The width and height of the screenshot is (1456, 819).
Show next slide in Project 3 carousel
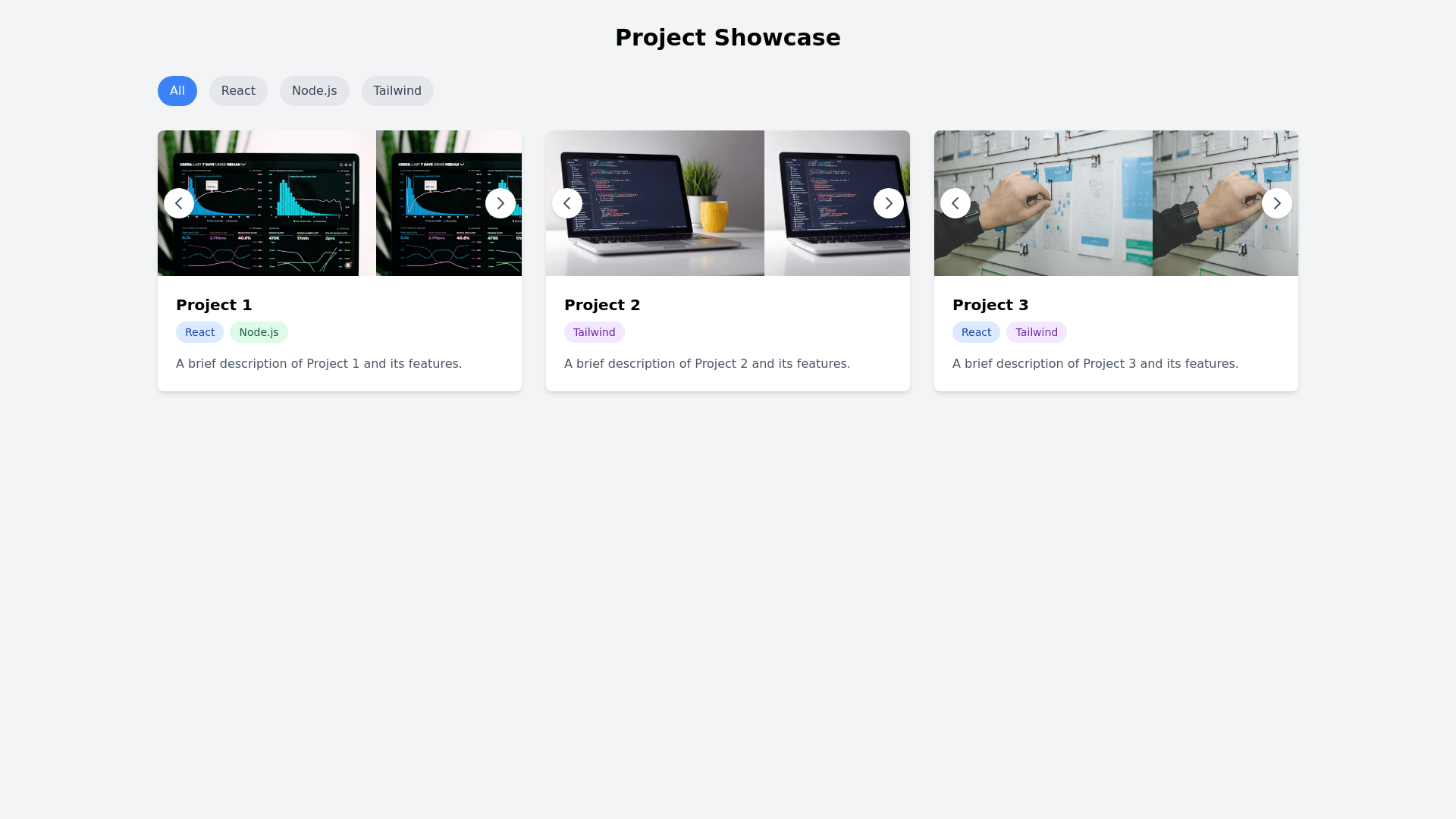click(x=1277, y=203)
